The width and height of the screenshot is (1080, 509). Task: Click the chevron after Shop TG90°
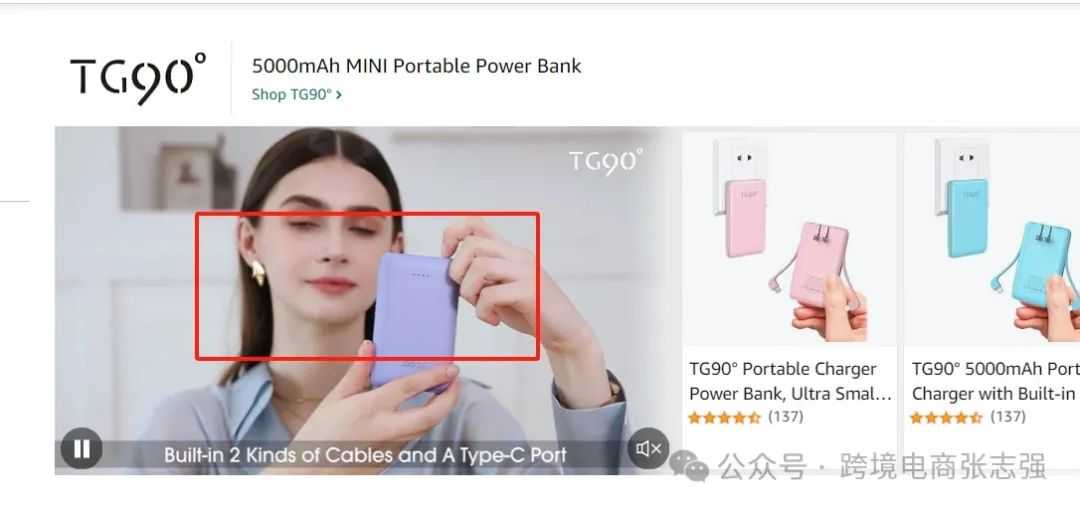pyautogui.click(x=338, y=95)
